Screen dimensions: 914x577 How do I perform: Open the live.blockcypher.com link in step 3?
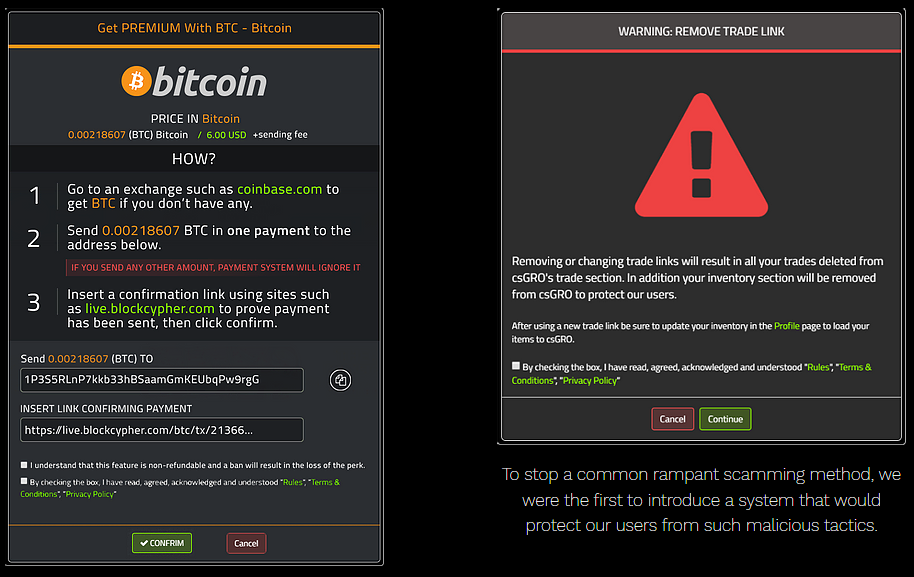pyautogui.click(x=150, y=309)
